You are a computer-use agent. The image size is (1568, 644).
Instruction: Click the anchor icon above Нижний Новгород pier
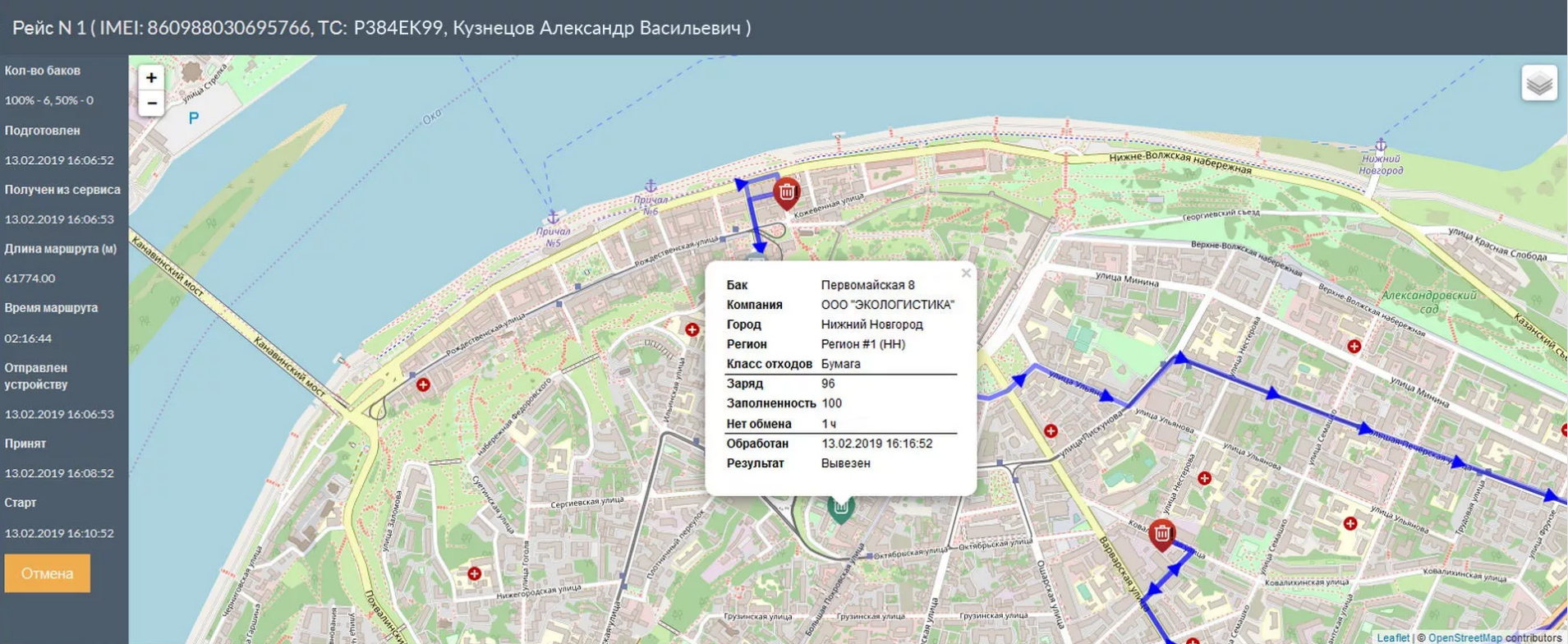[x=1381, y=145]
